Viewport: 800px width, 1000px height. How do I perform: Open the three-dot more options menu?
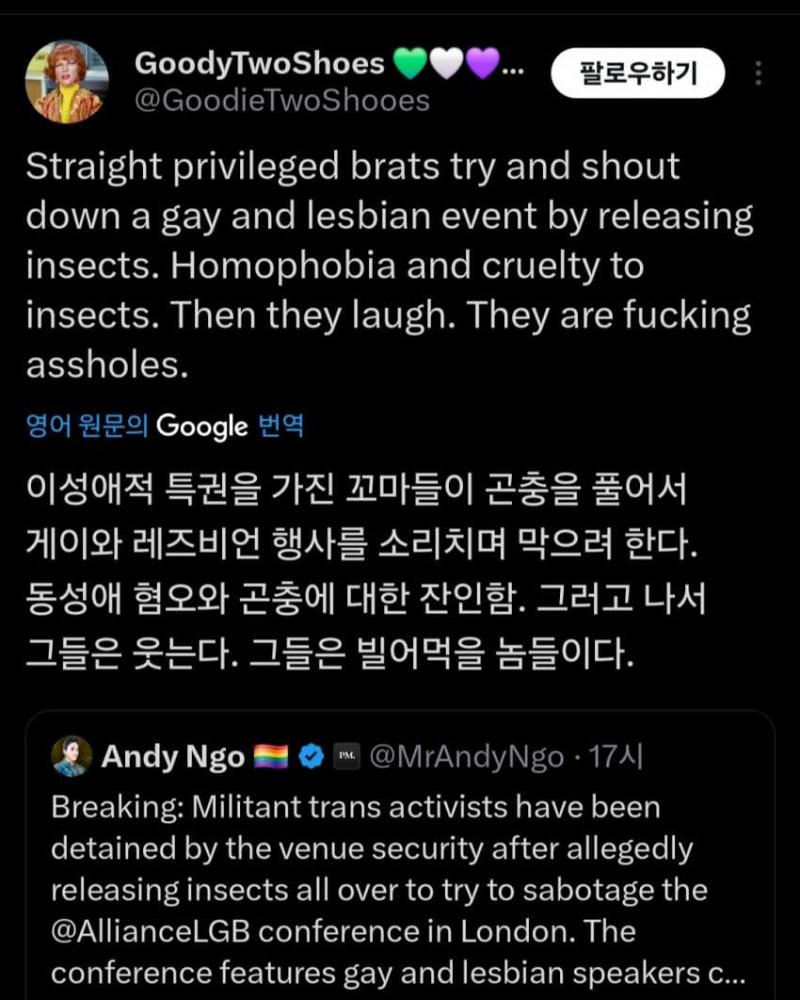coord(758,73)
